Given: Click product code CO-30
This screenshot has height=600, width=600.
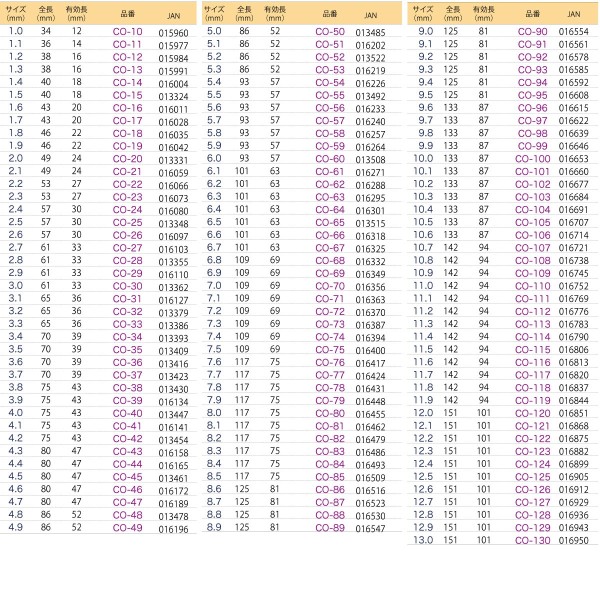Looking at the screenshot, I should click(127, 286).
